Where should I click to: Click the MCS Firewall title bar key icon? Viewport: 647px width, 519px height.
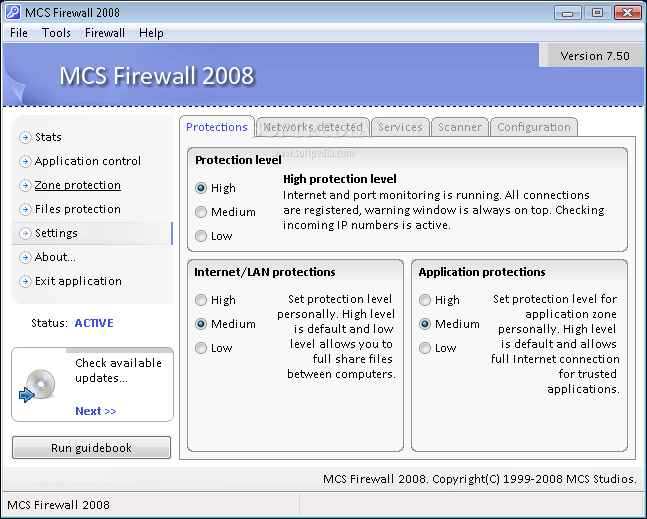pyautogui.click(x=13, y=12)
